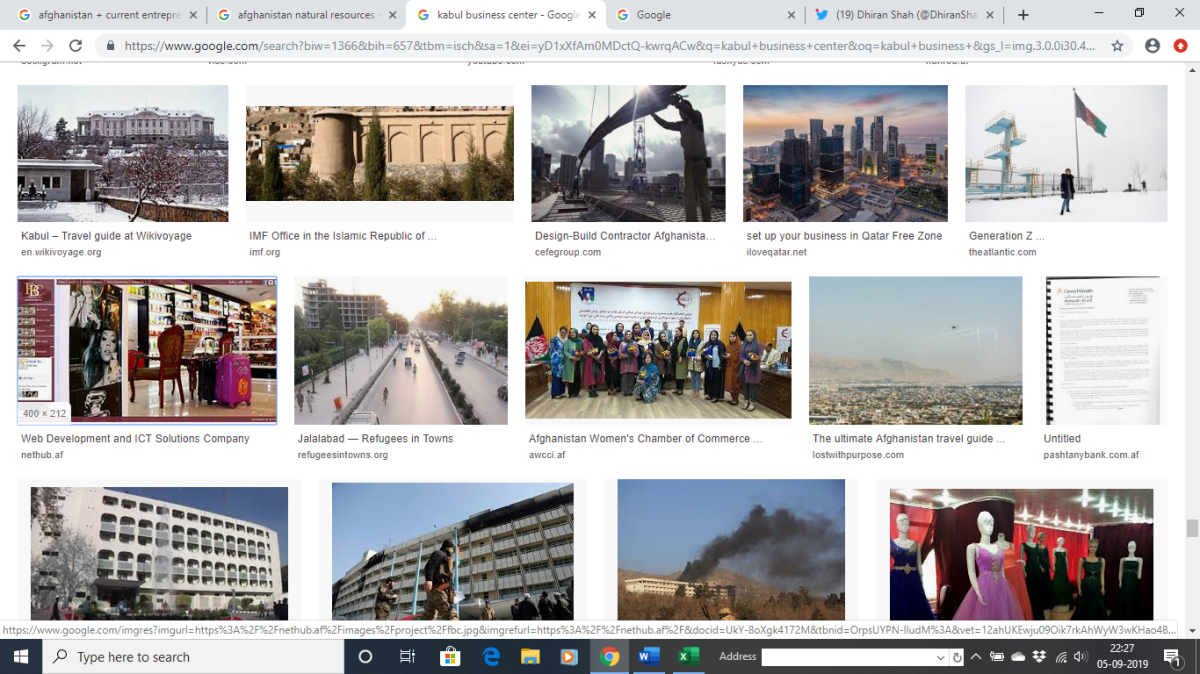Open Afghanistan Women's Chamber of Commerce result

click(x=645, y=438)
